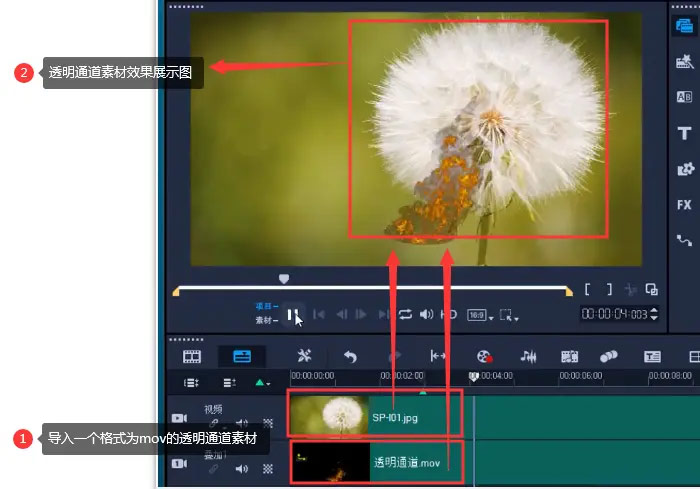Image resolution: width=700 pixels, height=489 pixels.
Task: Click the 视频 video track camera icon
Action: click(x=179, y=418)
